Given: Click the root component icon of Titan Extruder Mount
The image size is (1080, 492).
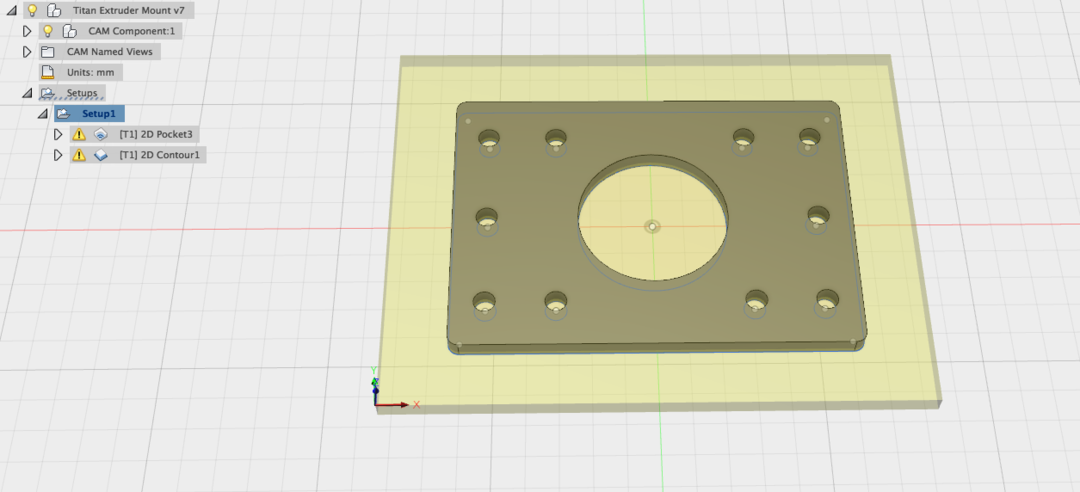Looking at the screenshot, I should coord(52,10).
